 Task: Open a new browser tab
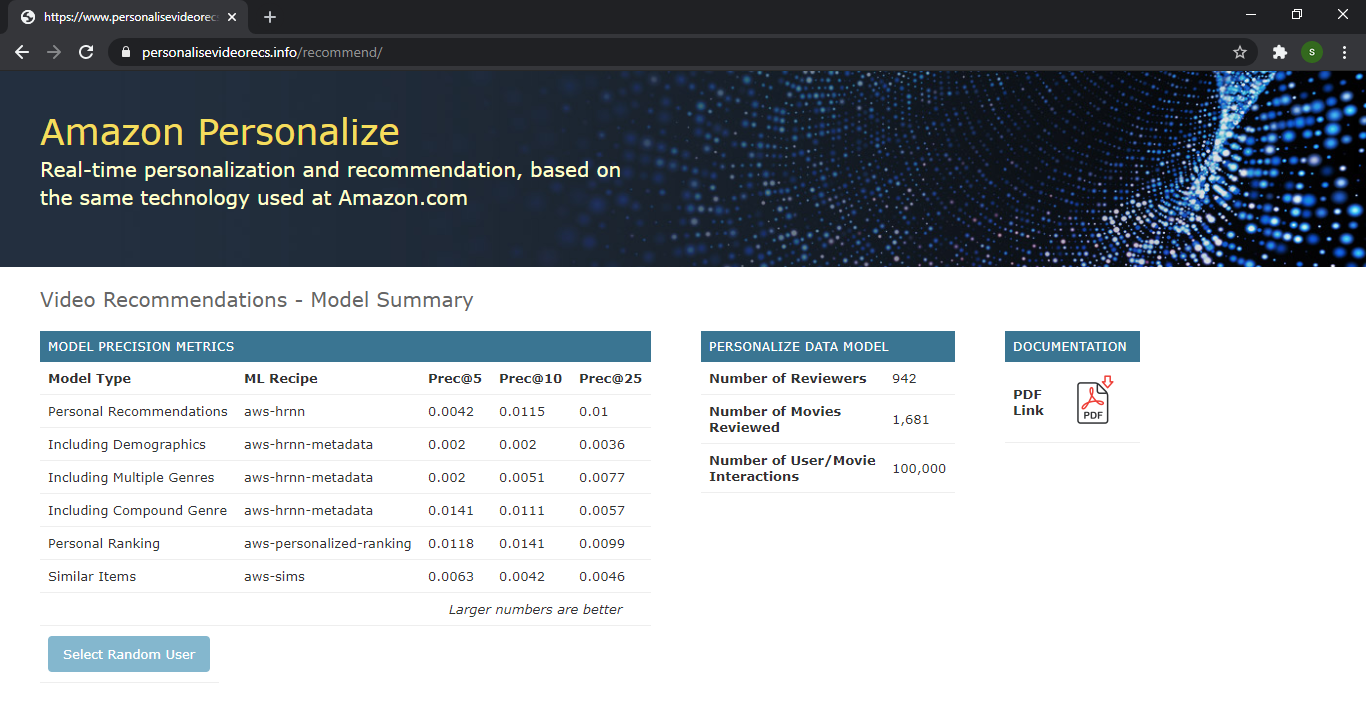(270, 17)
